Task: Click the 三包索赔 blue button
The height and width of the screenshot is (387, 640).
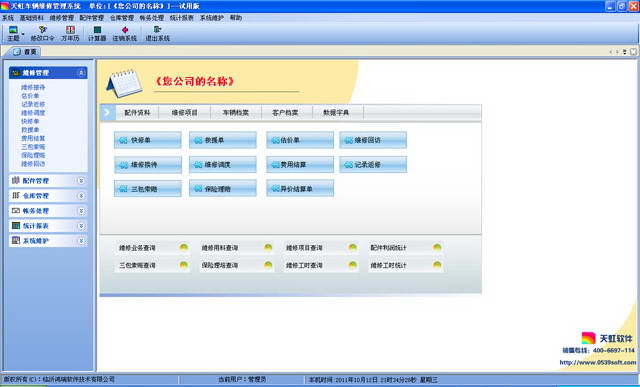Action: (148, 189)
